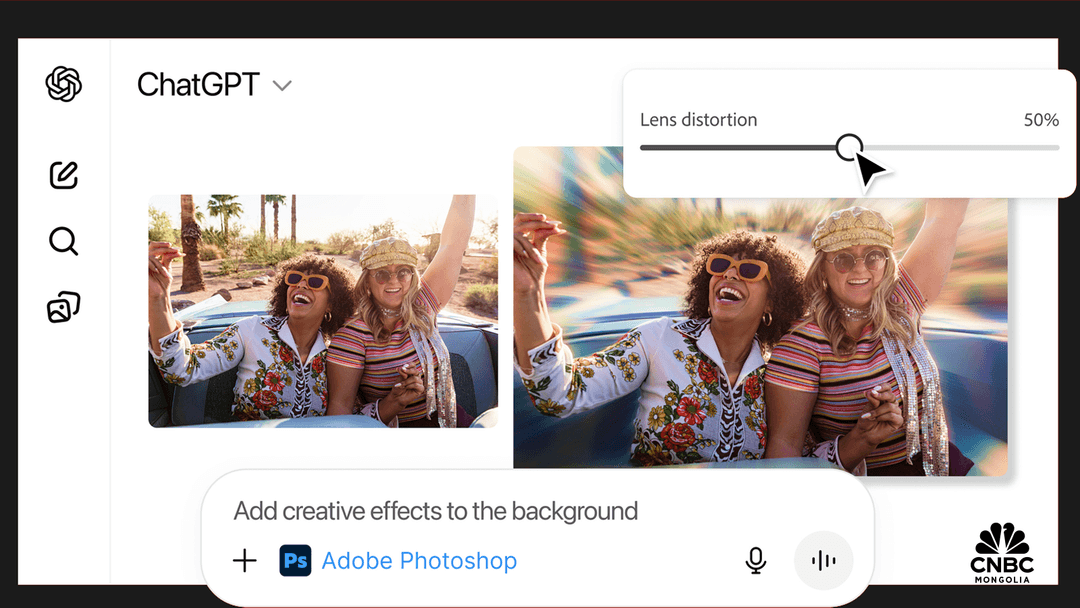Click the plus icon in the prompt bar
The width and height of the screenshot is (1080, 608).
point(245,560)
